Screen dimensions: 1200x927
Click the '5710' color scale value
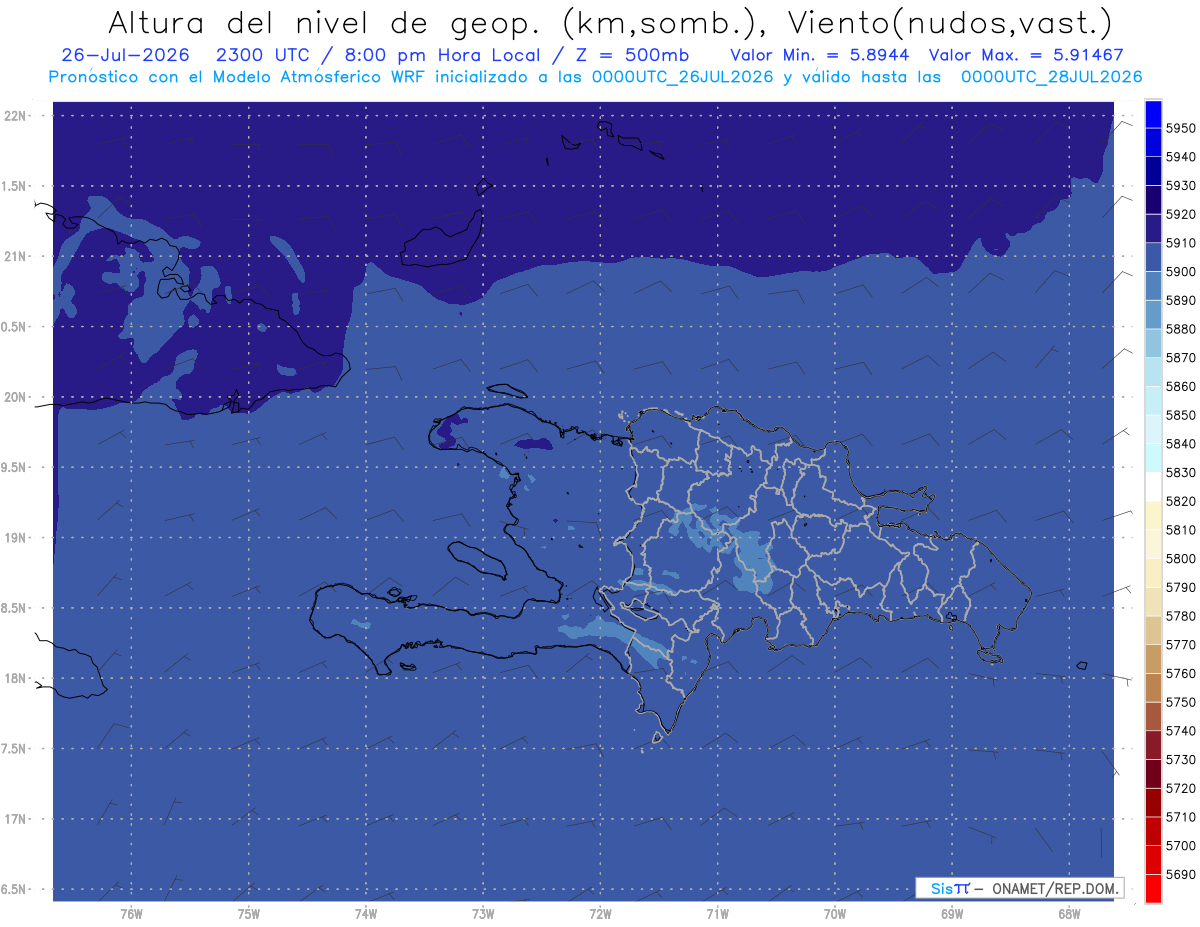(x=1181, y=817)
